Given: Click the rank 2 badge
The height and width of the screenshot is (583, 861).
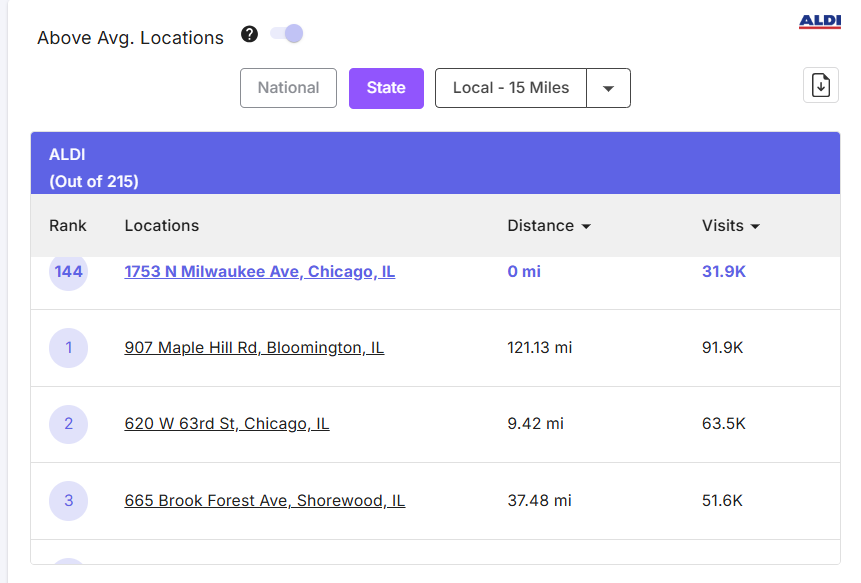Looking at the screenshot, I should [69, 424].
